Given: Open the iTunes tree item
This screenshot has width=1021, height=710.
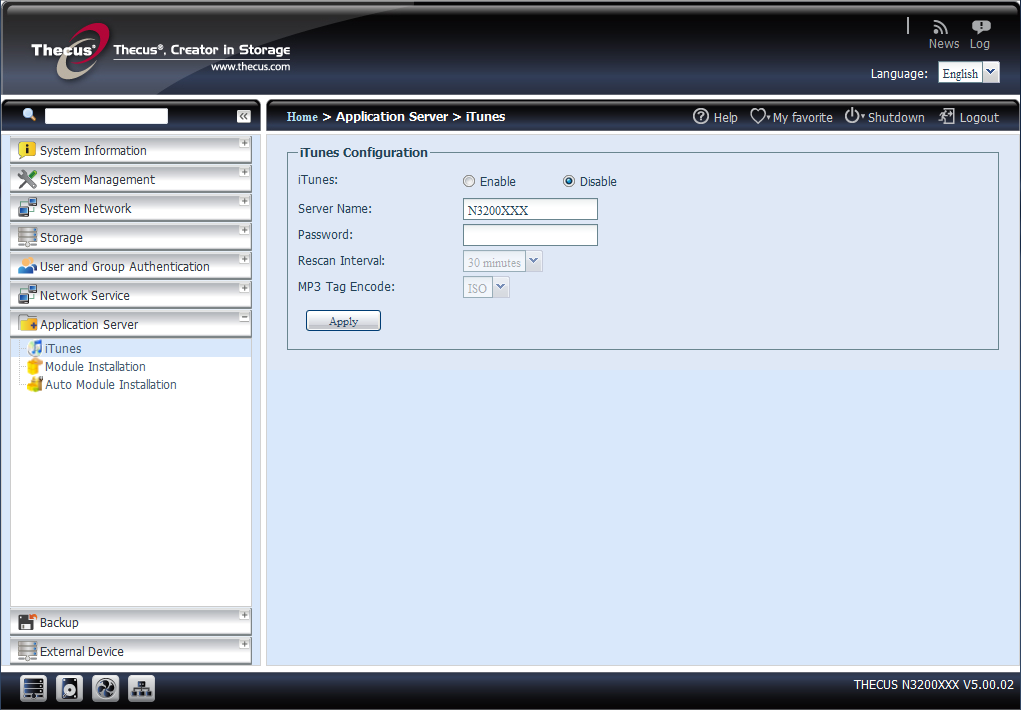Looking at the screenshot, I should point(63,348).
